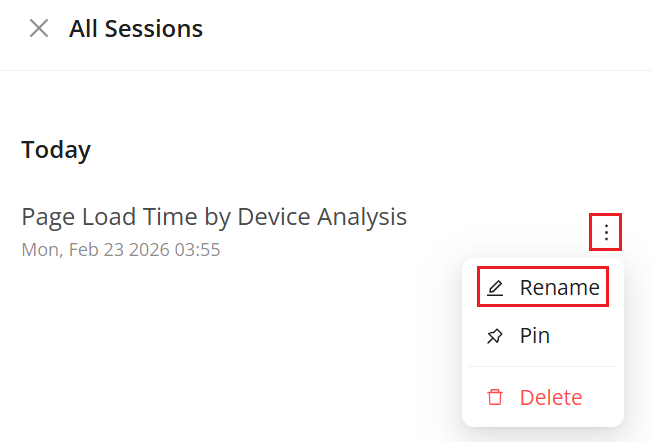Select the Today section heading
This screenshot has height=442, width=652.
pyautogui.click(x=56, y=150)
